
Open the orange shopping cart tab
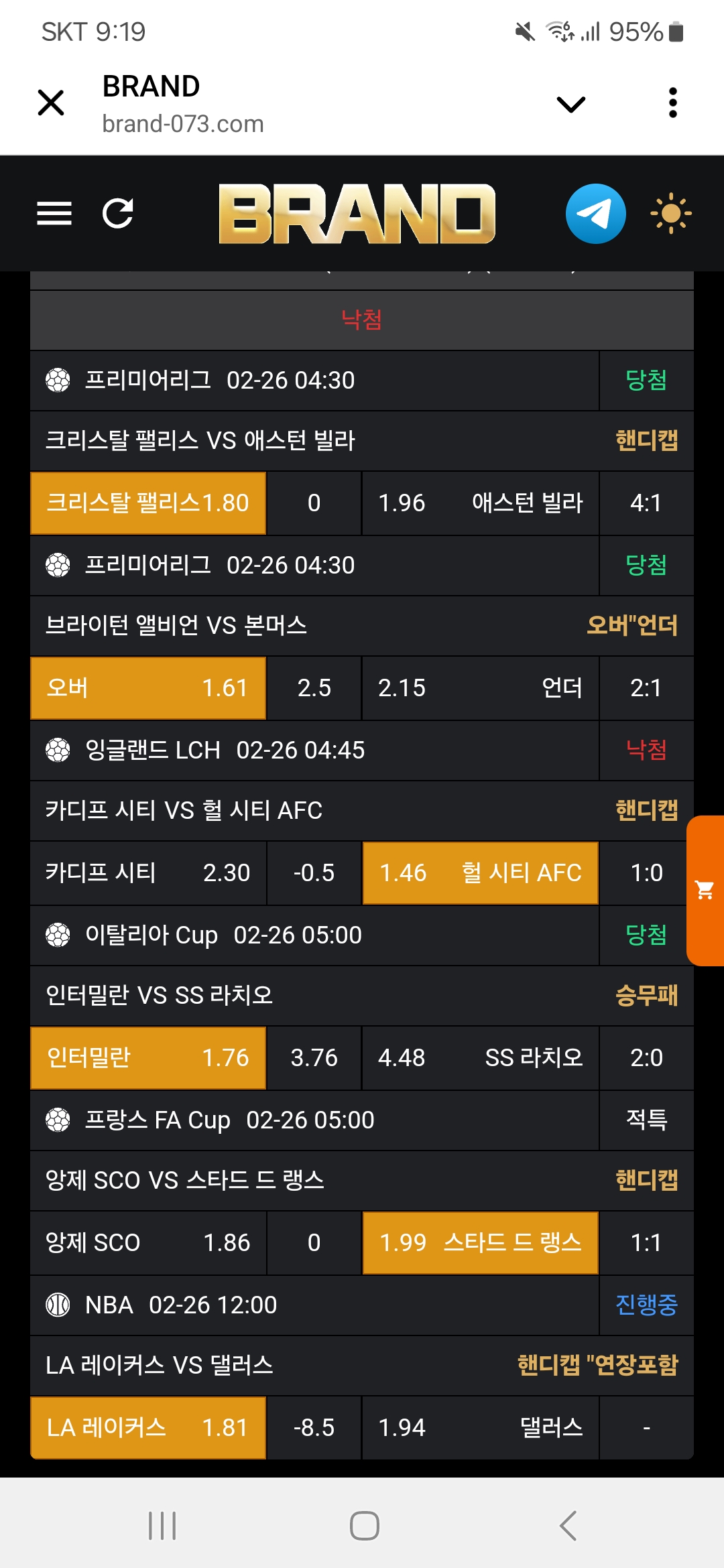[x=705, y=890]
